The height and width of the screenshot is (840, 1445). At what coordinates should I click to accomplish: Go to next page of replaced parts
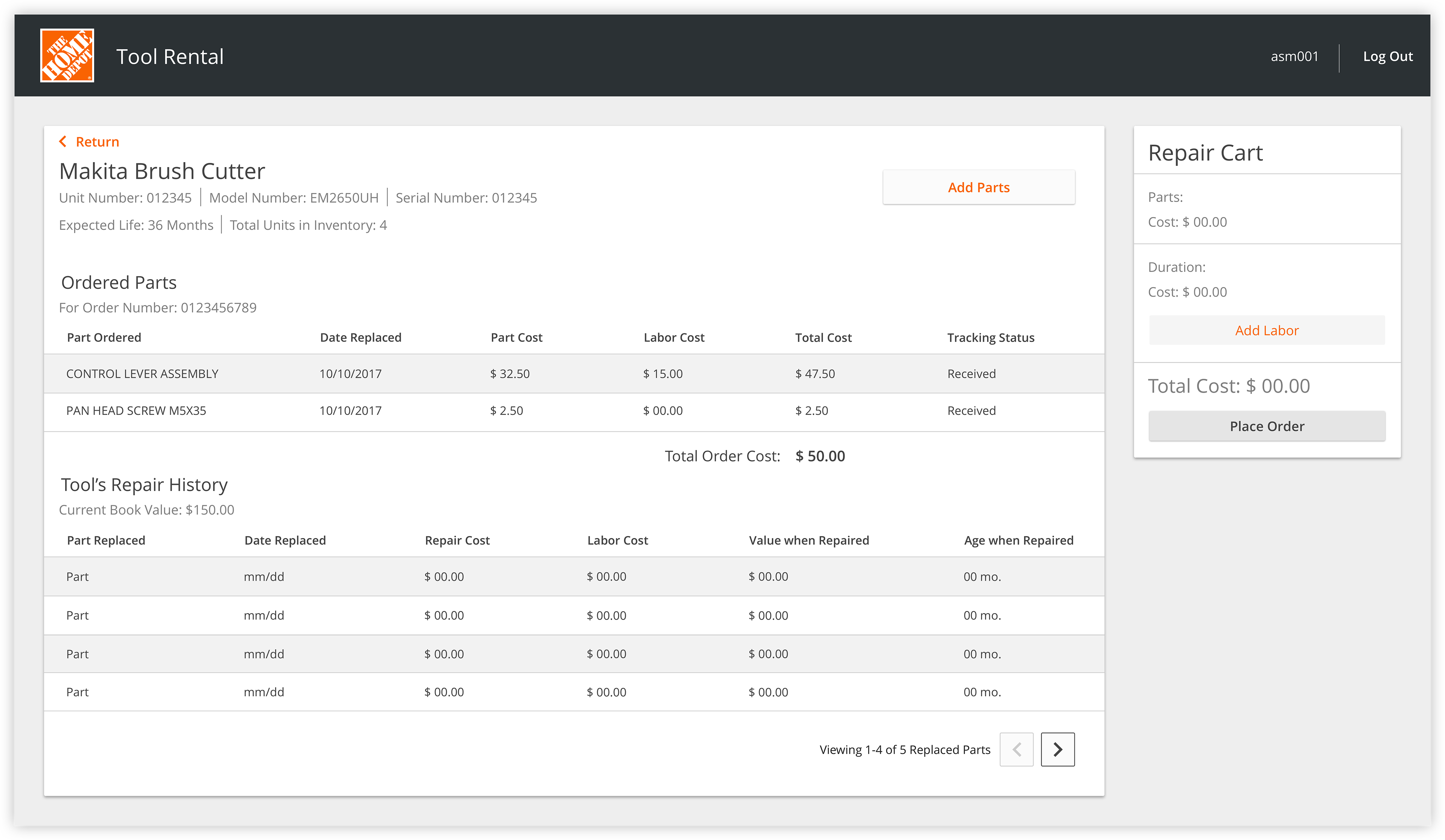coord(1057,749)
